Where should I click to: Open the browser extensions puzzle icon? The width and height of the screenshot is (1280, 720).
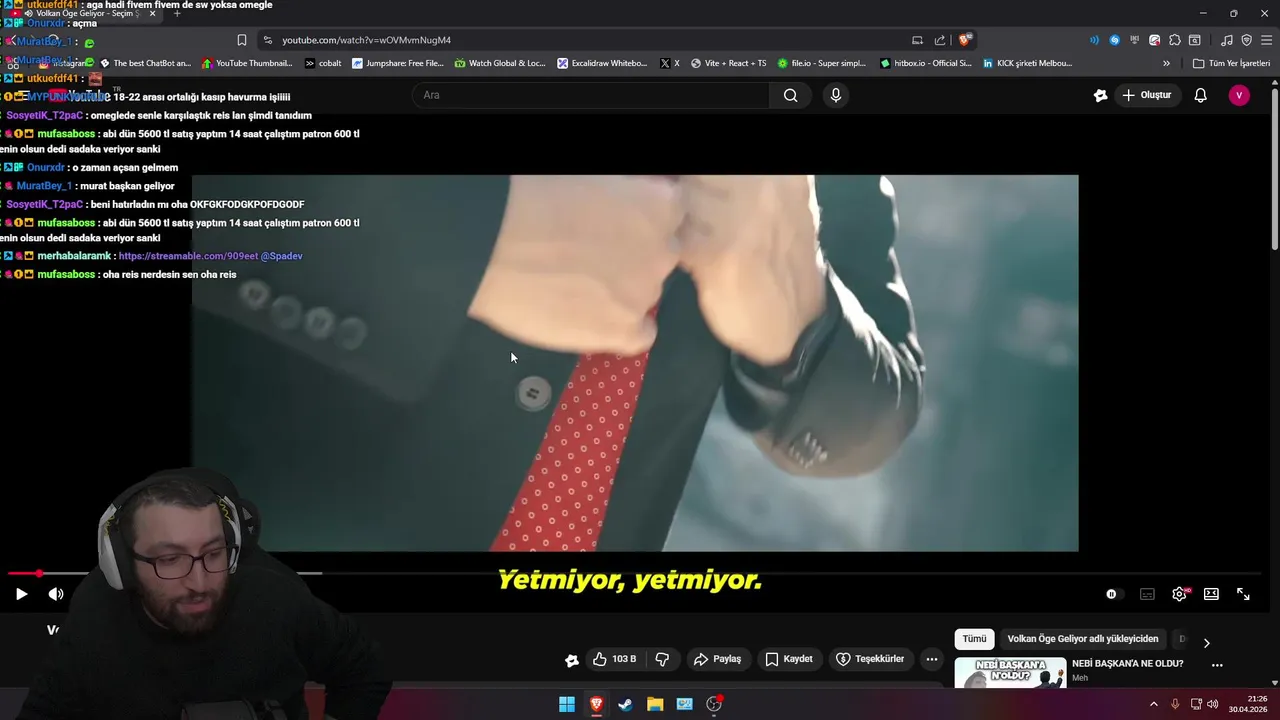tap(1174, 40)
